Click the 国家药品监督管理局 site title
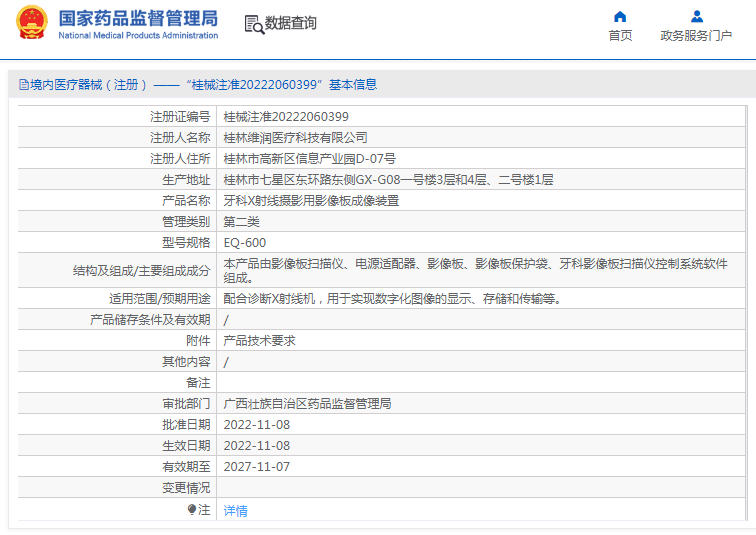Screen dimensions: 756x535 tap(138, 19)
